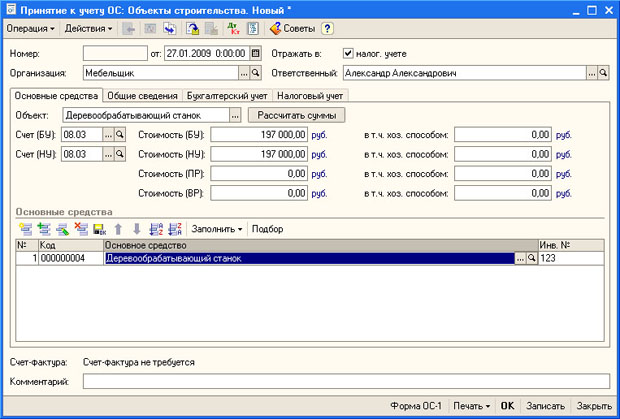Open the Печать dropdown at bottom
The width and height of the screenshot is (620, 419).
click(x=470, y=407)
